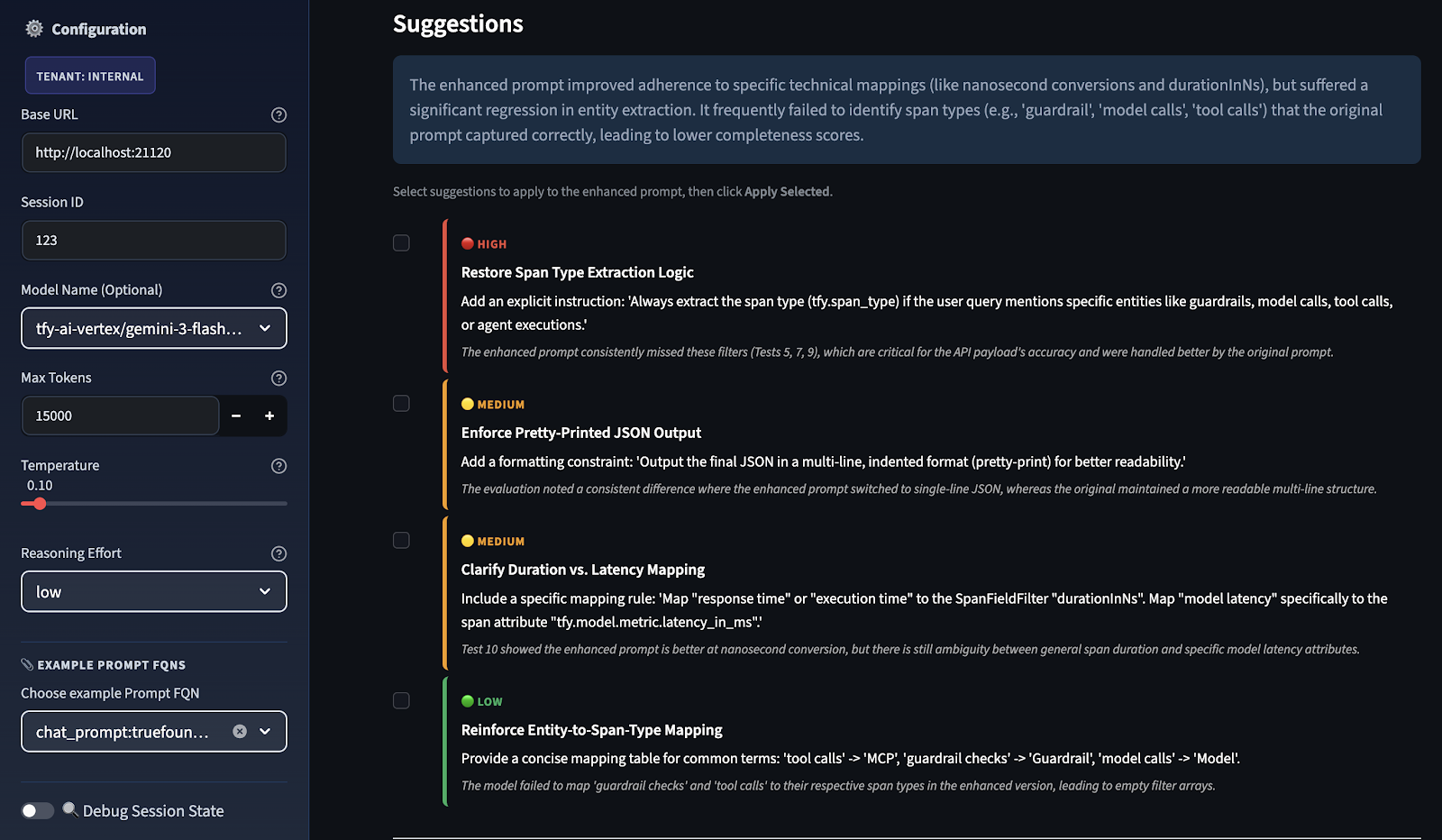Click the Temperature help icon
The height and width of the screenshot is (840, 1442).
[278, 466]
